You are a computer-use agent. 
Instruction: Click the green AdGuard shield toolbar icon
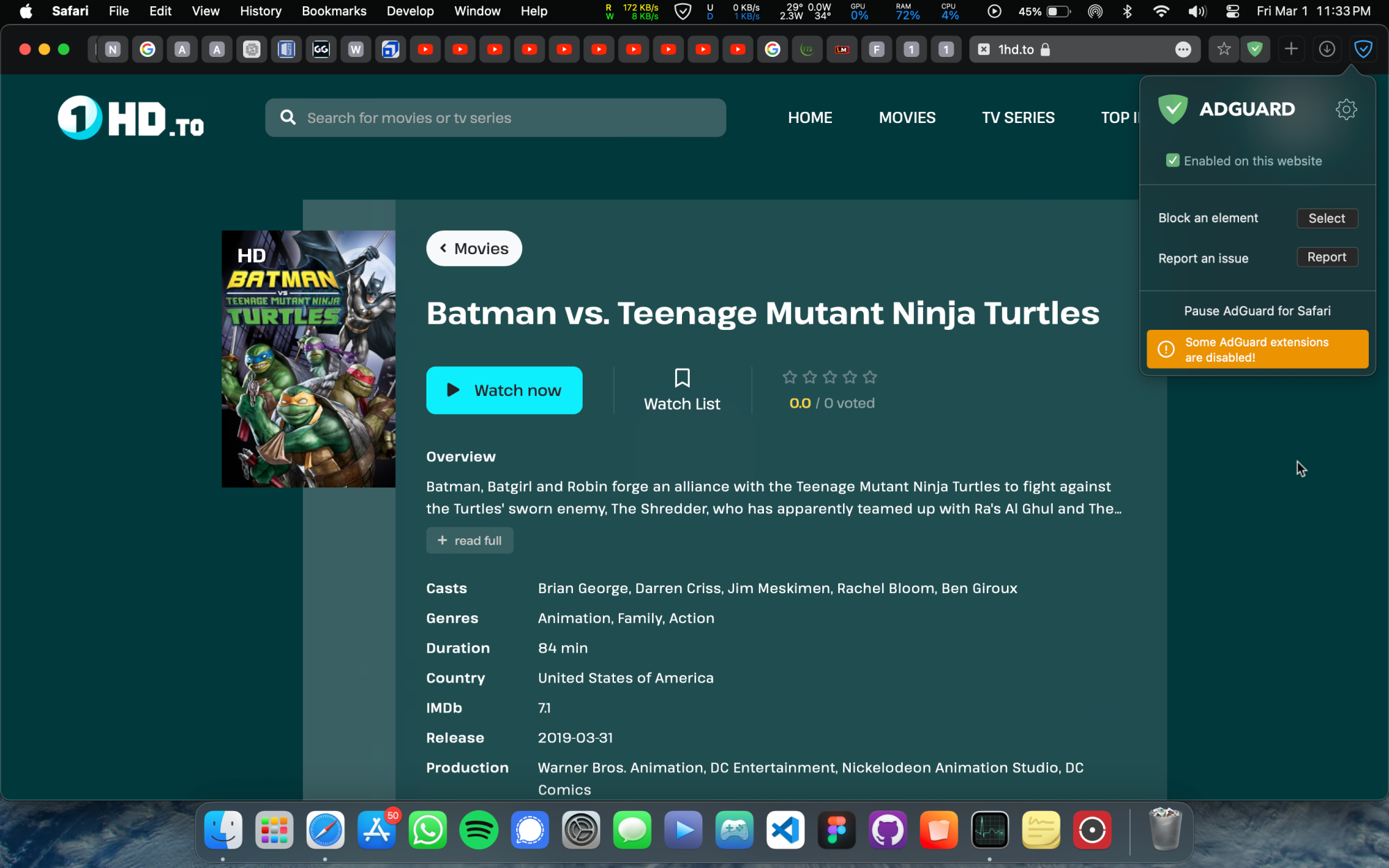(x=1255, y=49)
